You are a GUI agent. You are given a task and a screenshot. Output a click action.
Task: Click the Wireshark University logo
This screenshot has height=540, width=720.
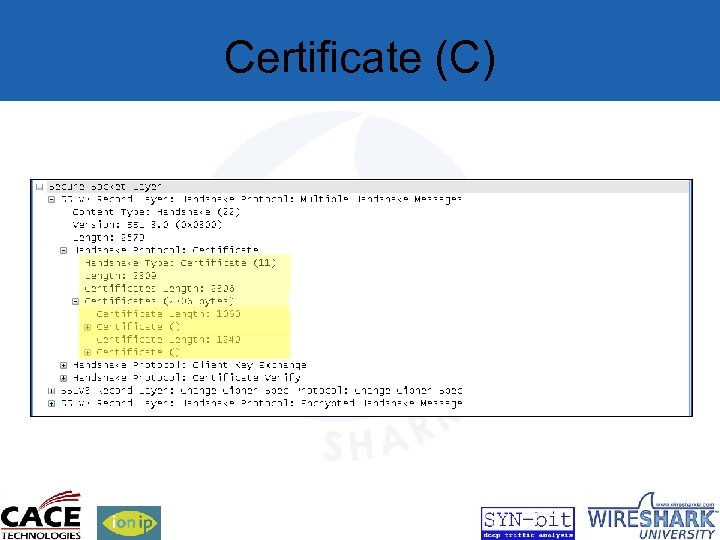coord(652,516)
